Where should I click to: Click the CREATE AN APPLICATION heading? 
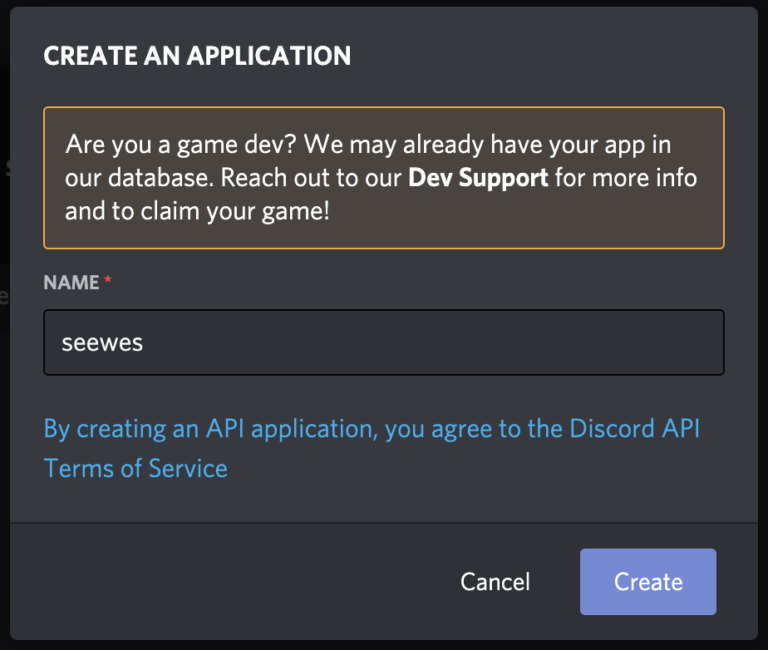click(x=197, y=55)
